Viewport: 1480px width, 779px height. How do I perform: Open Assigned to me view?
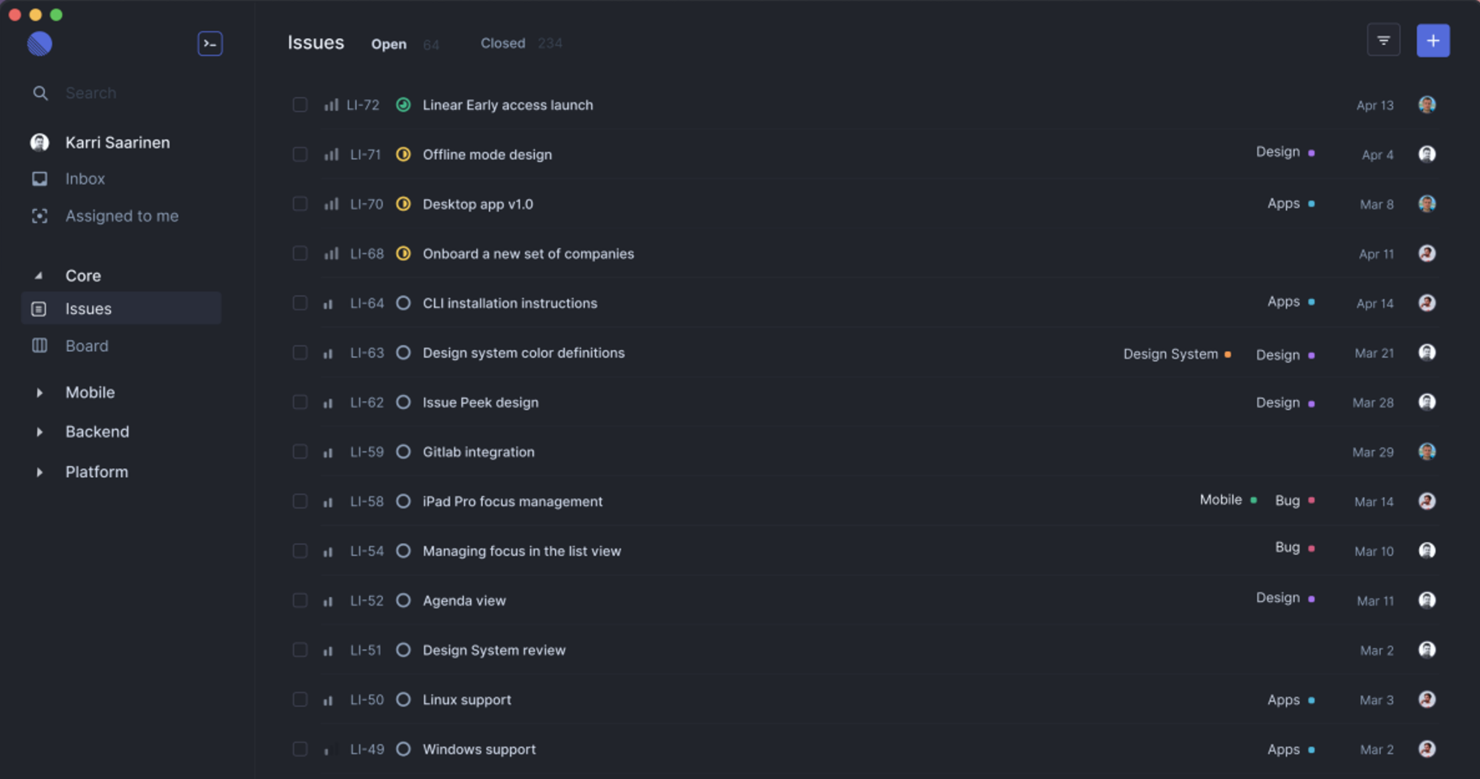tap(121, 216)
